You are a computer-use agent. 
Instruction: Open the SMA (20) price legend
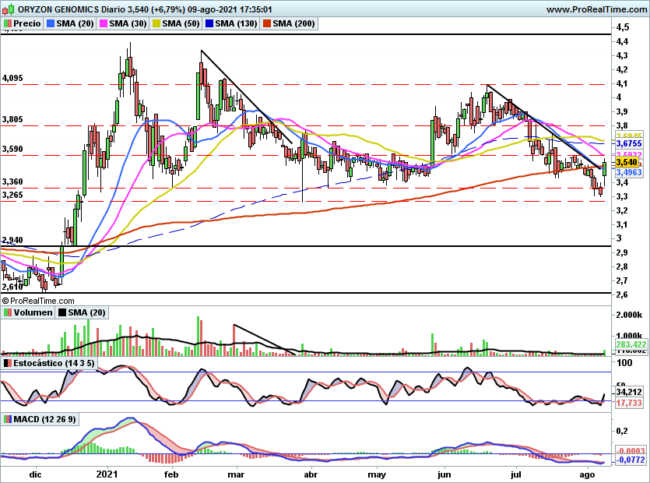(x=75, y=24)
